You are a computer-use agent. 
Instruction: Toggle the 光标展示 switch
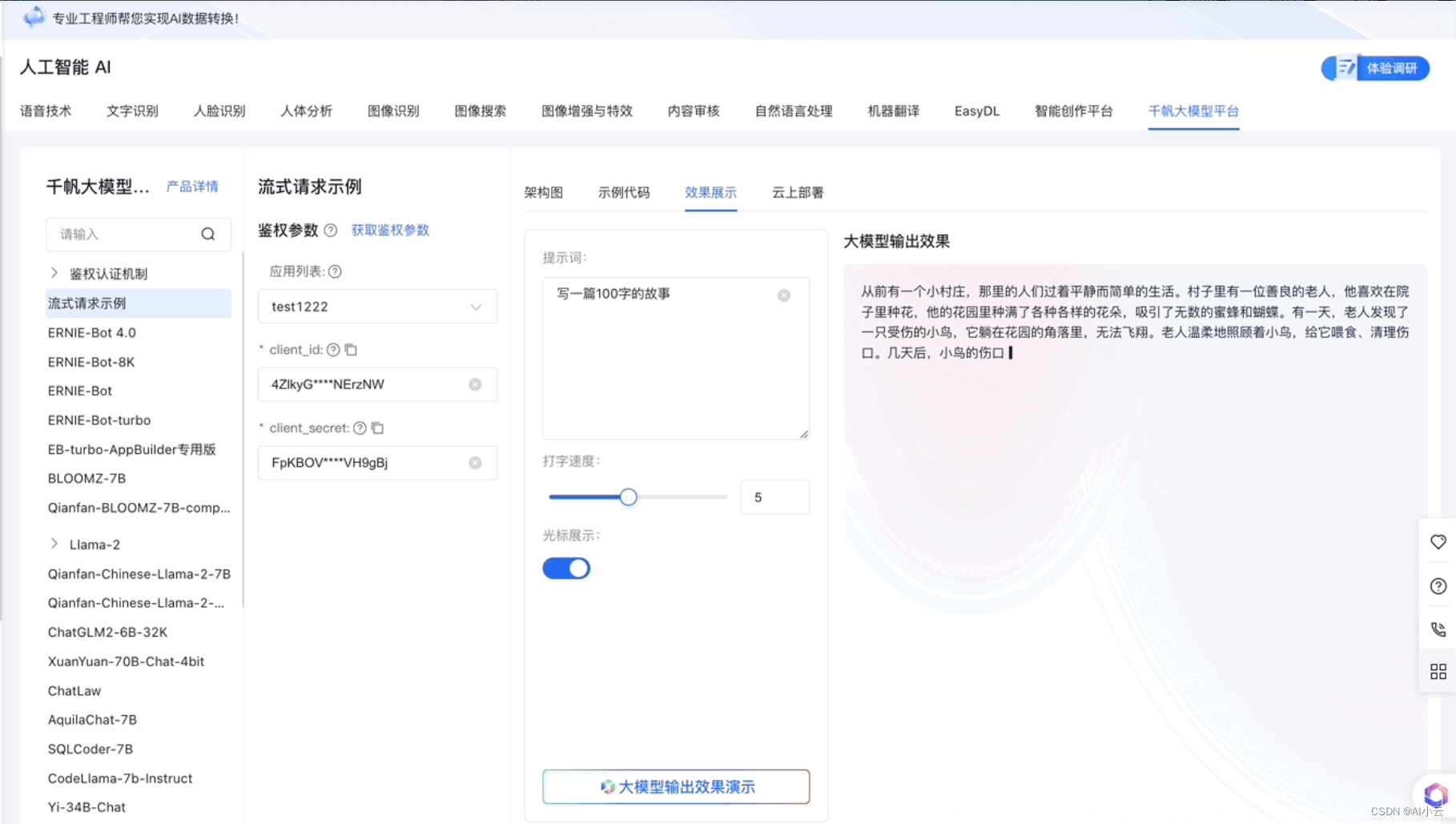(566, 569)
